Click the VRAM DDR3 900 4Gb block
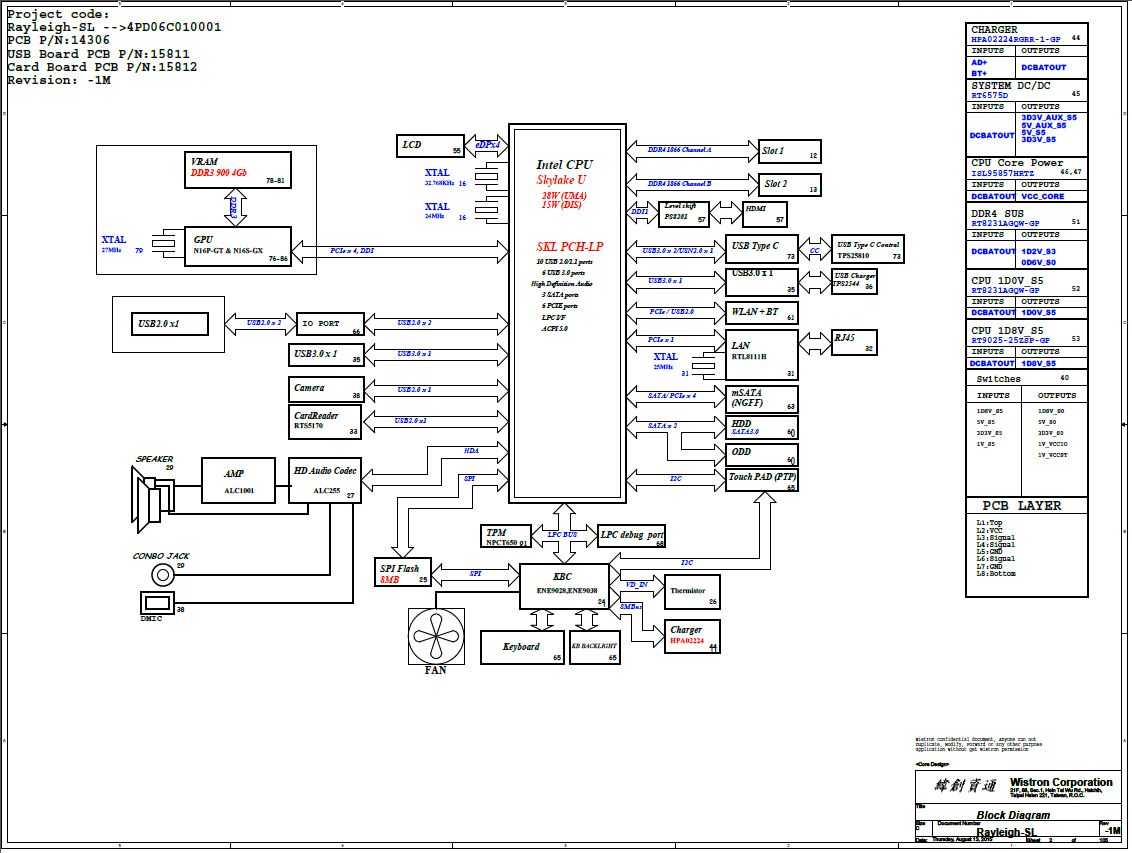This screenshot has height=853, width=1132. tap(238, 170)
